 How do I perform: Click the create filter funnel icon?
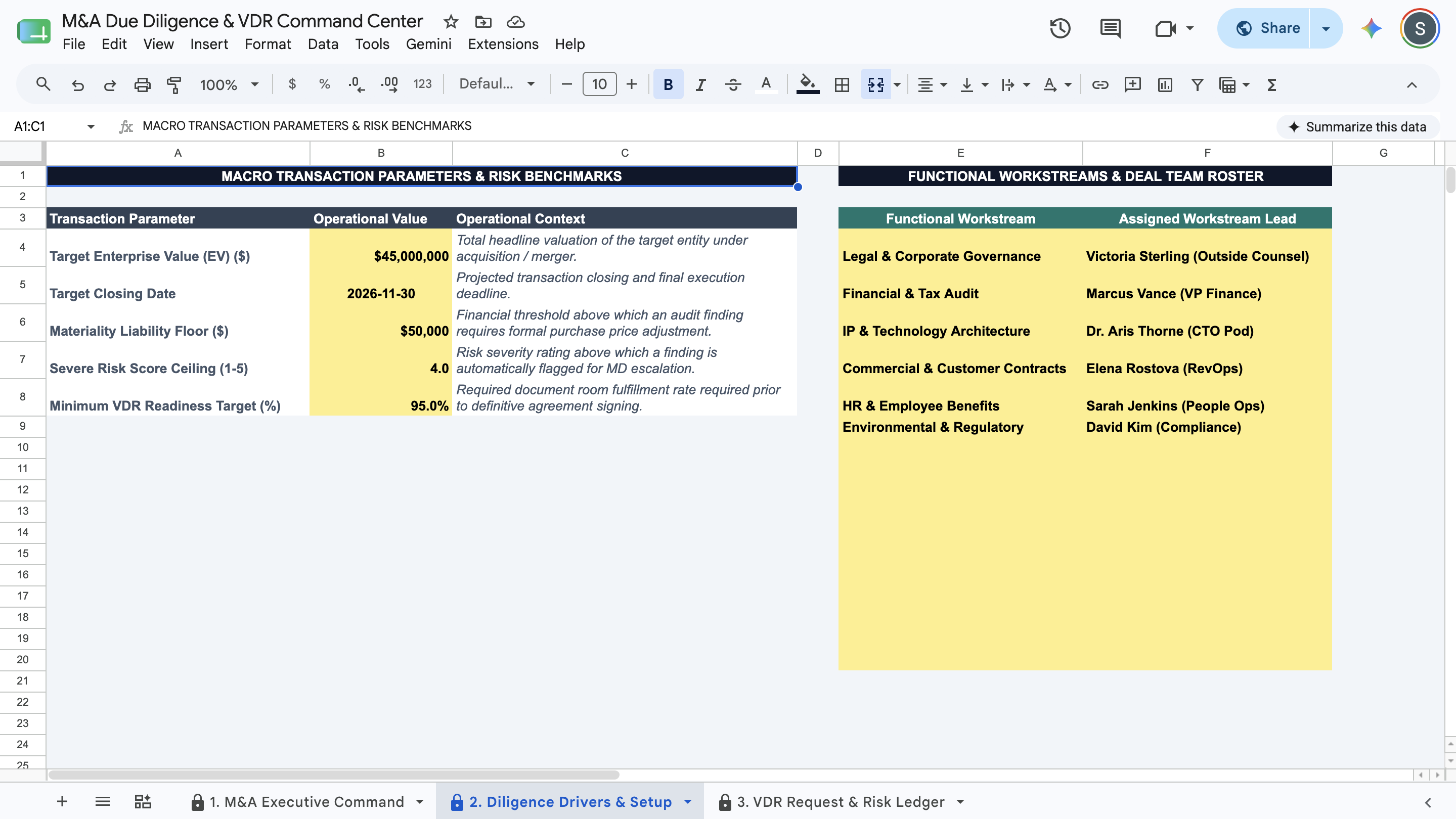(x=1197, y=85)
